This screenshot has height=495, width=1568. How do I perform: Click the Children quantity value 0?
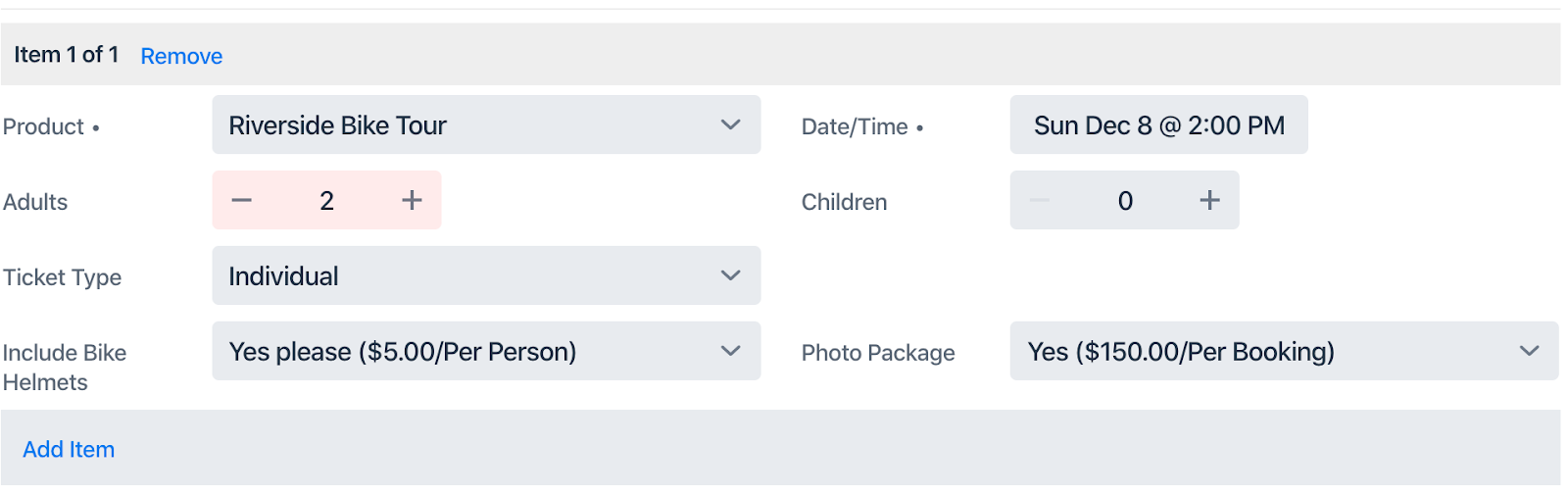pyautogui.click(x=1125, y=201)
